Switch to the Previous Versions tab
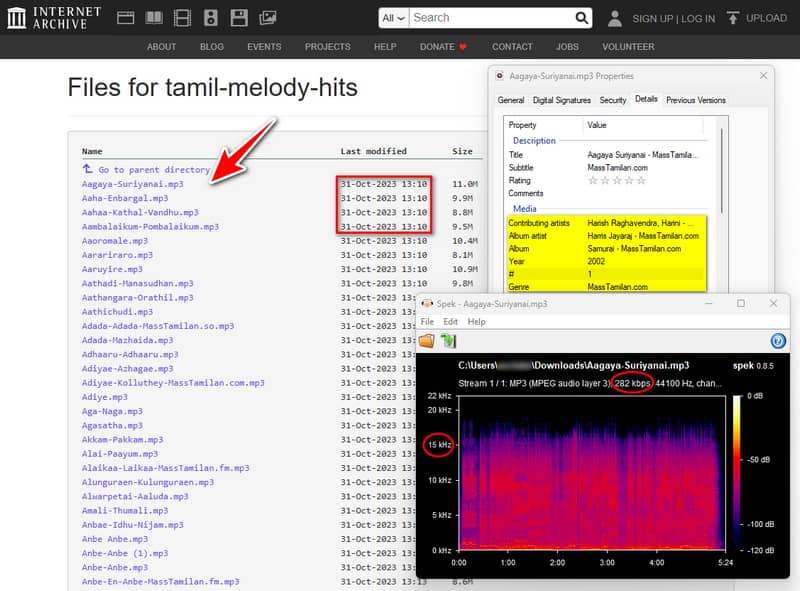 coord(696,100)
